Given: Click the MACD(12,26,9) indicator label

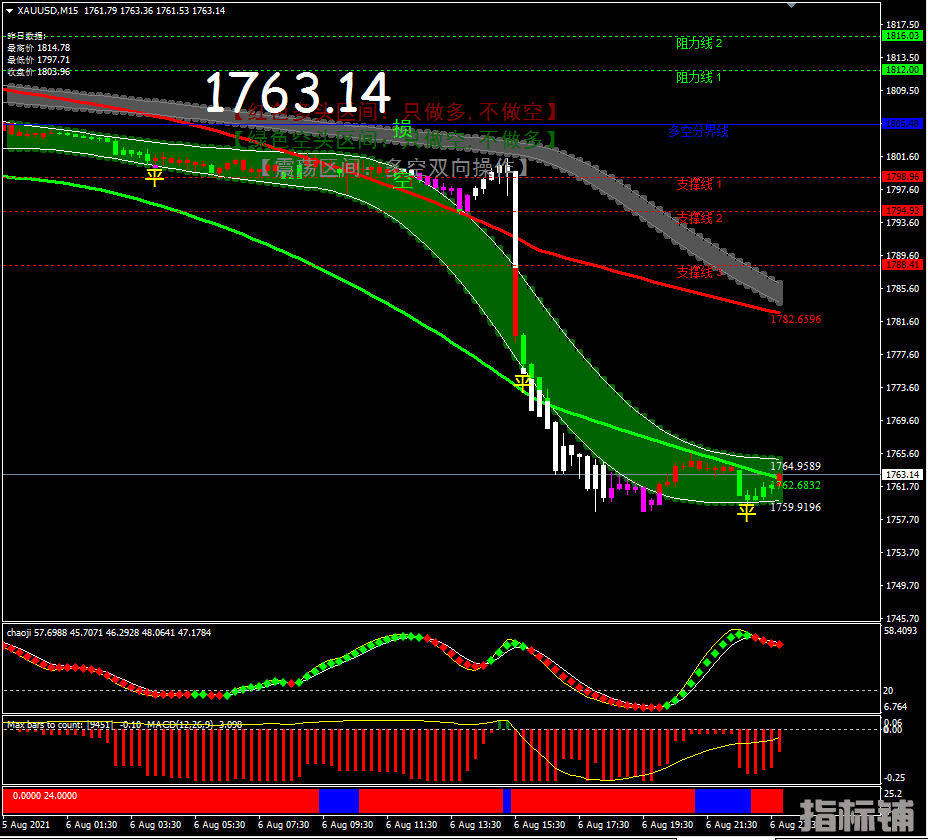Looking at the screenshot, I should (182, 725).
